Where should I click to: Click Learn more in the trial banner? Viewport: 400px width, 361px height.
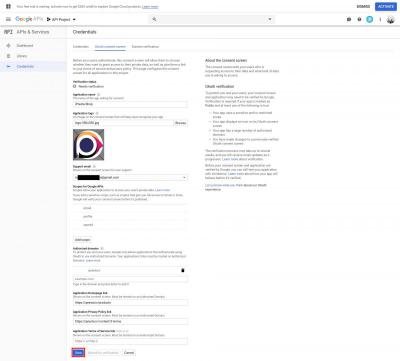150,7
